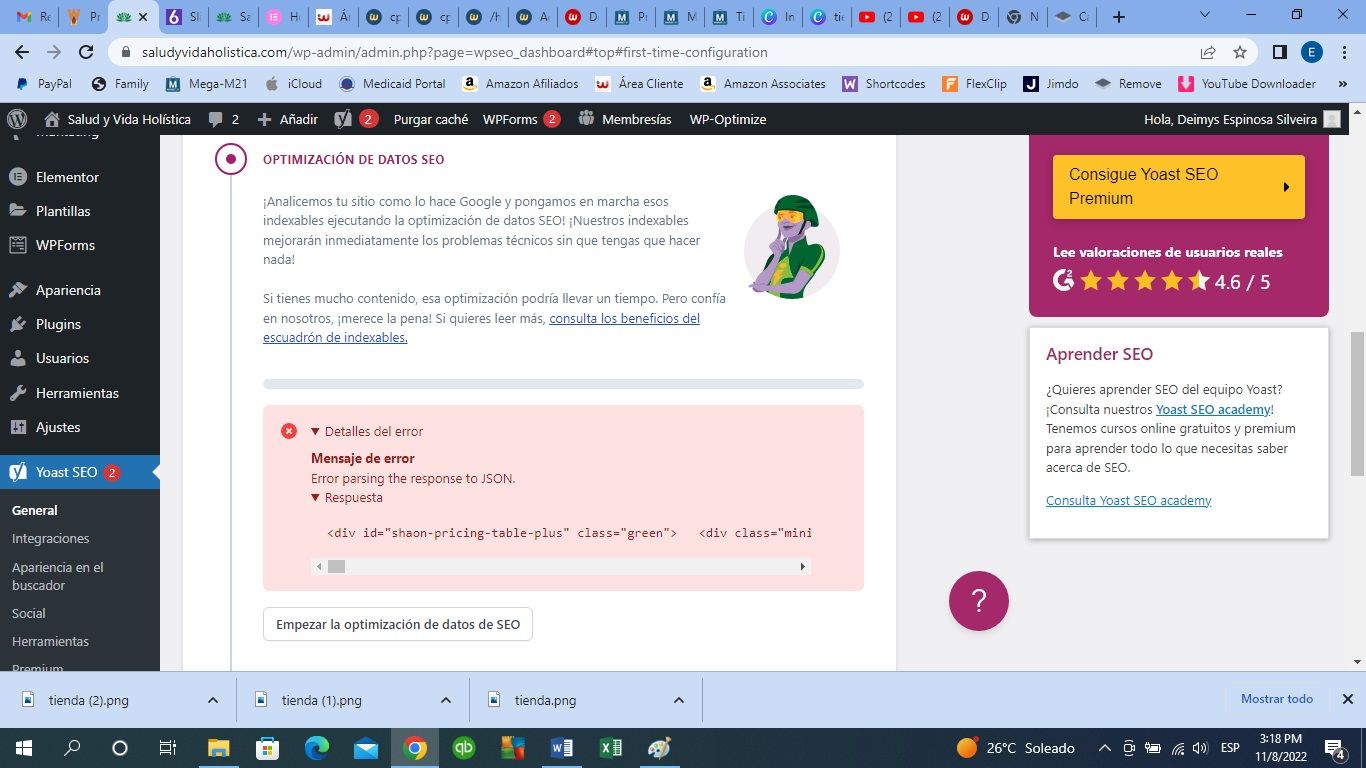Show more bookmarks with the double chevron
The image size is (1366, 768).
click(1343, 84)
